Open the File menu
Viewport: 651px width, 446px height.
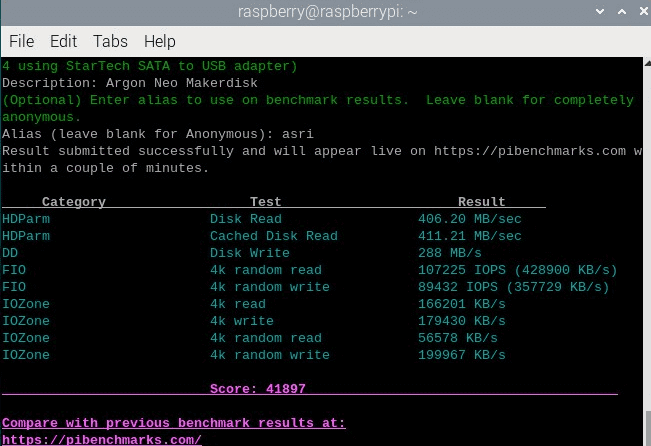click(x=21, y=41)
